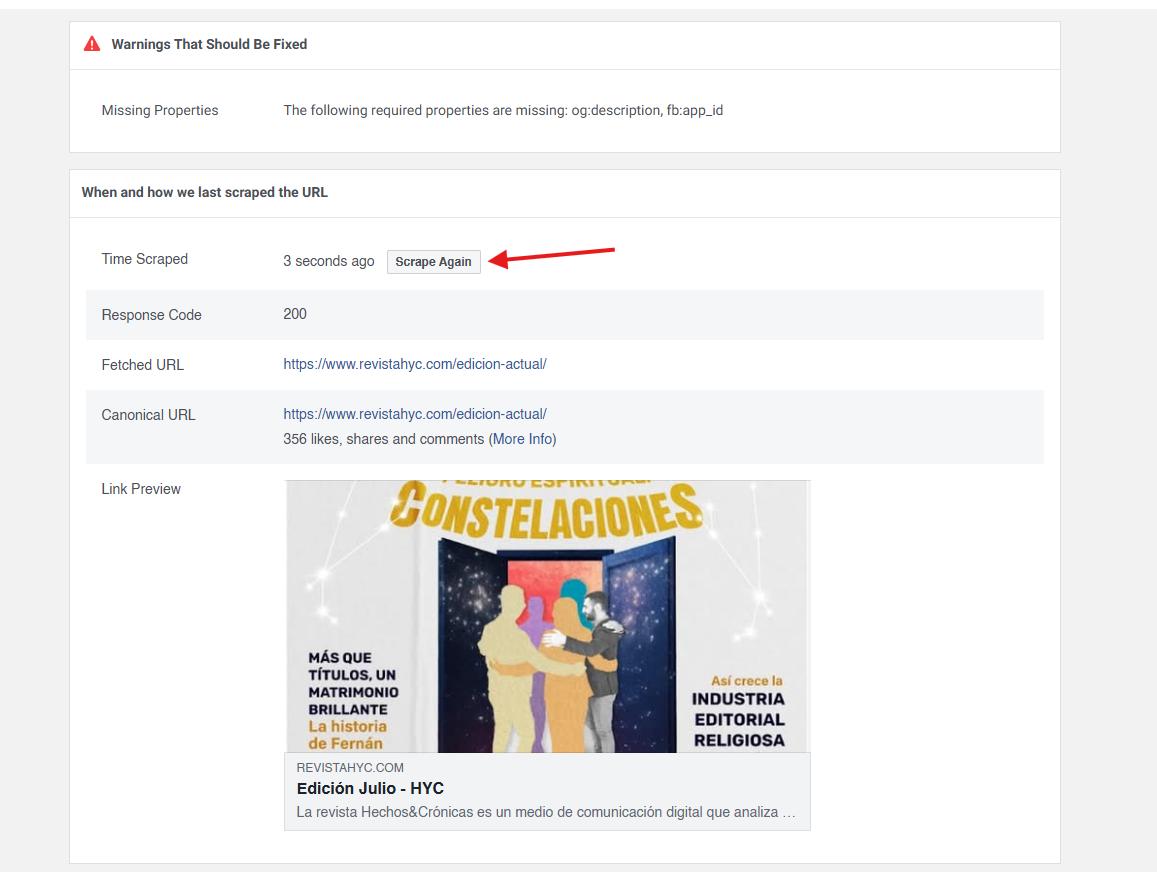1157x872 pixels.
Task: Click the preview description starting 'La revista Hechos&Crónicas'
Action: point(546,812)
